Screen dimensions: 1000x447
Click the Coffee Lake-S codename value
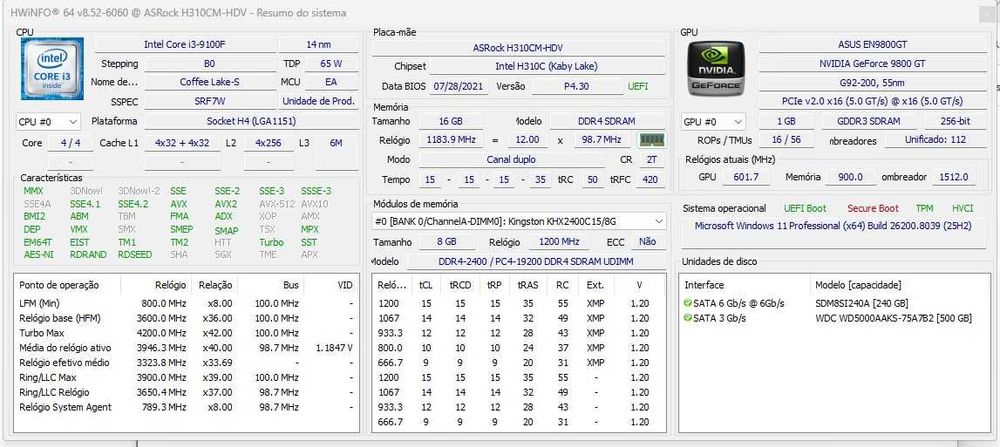click(x=210, y=82)
